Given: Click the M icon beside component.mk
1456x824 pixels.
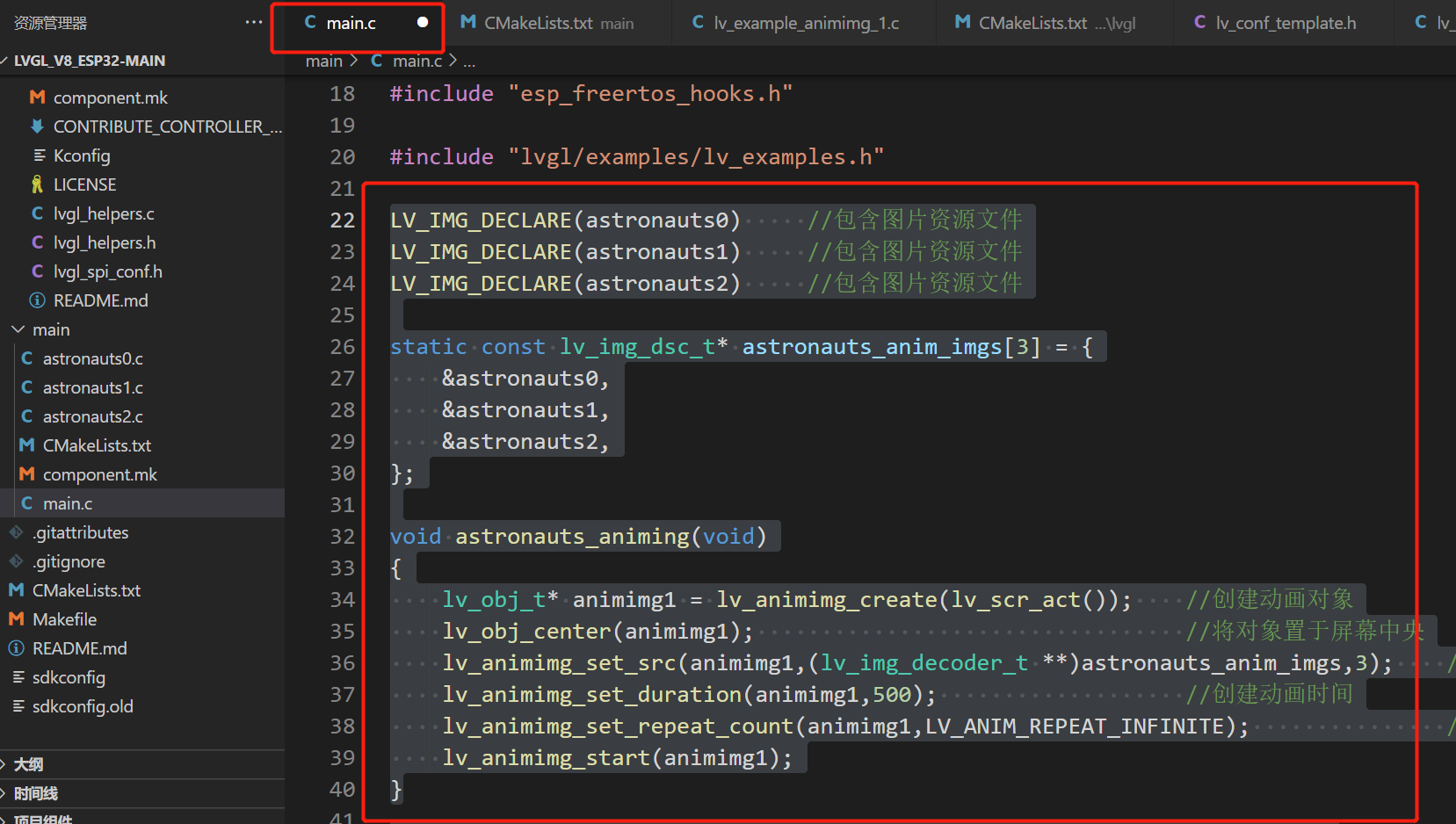Looking at the screenshot, I should (x=36, y=97).
